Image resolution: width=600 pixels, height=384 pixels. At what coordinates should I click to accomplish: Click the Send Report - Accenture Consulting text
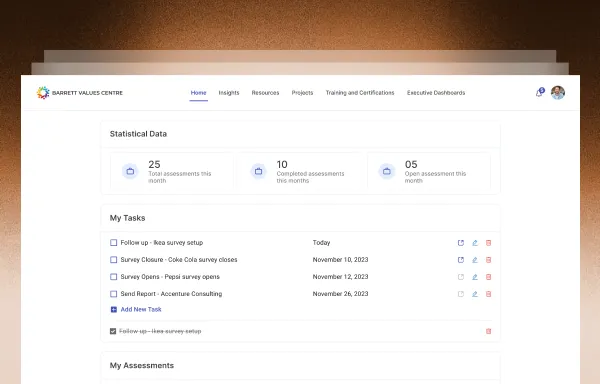[171, 294]
